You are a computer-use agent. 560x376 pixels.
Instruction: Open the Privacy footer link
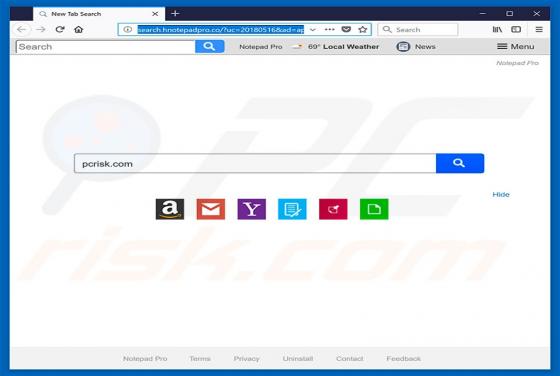[x=246, y=359]
